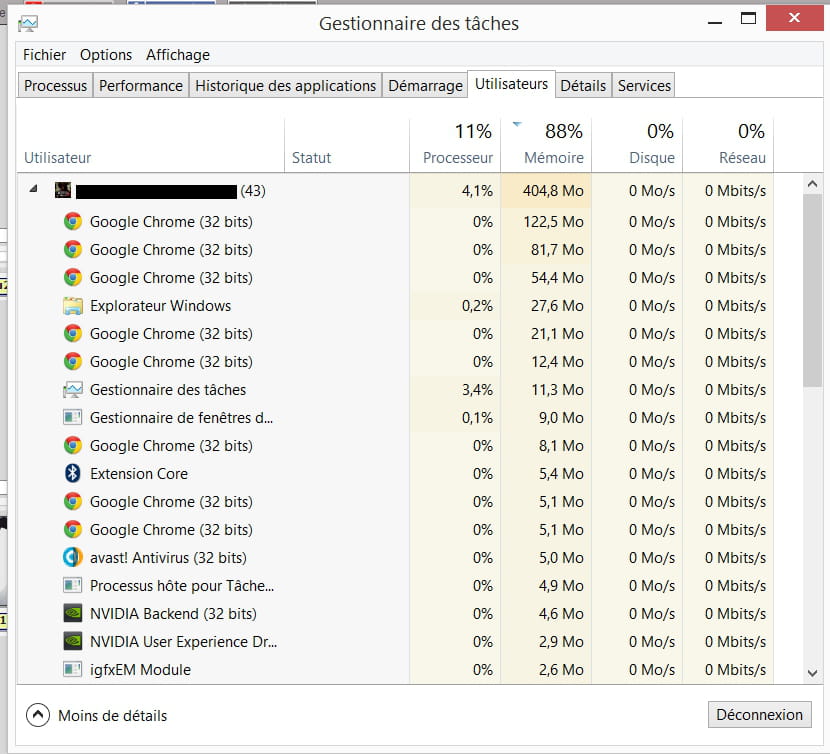Open the Affichage menu

point(177,55)
